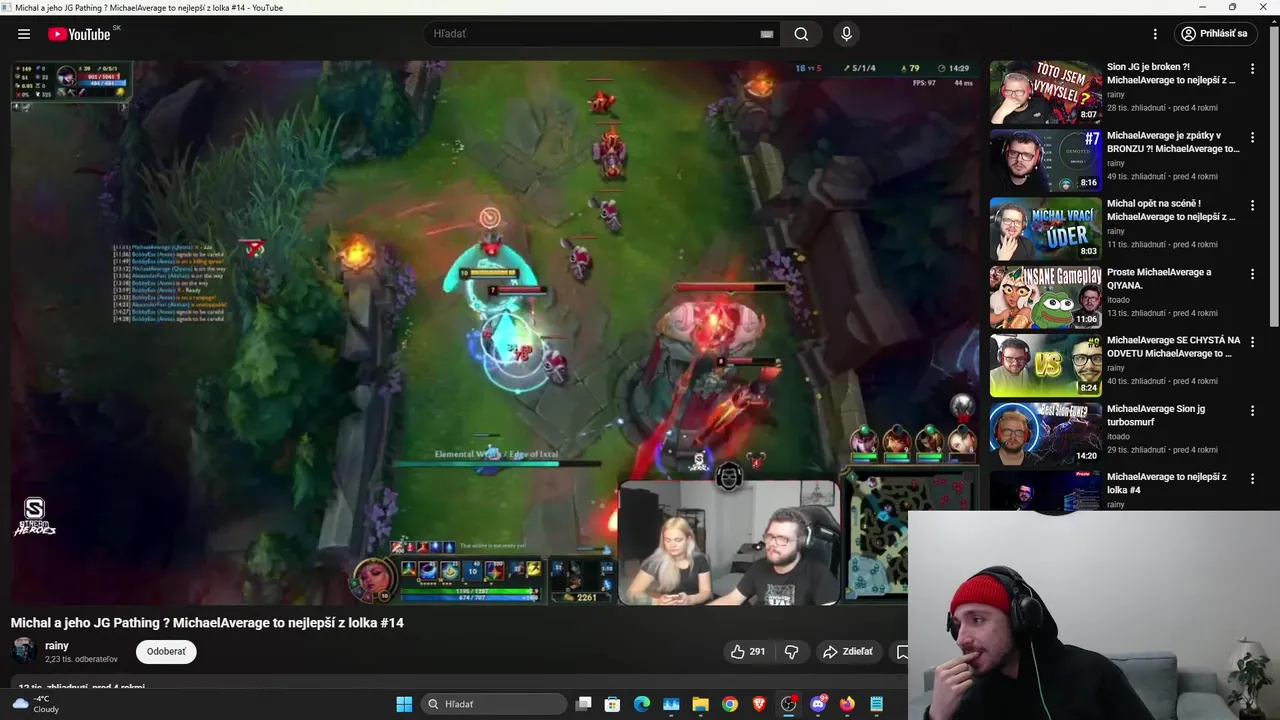Open 'MichaelAverage Sion jg turbosmurf' title
Viewport: 1280px width, 720px height.
pyautogui.click(x=1155, y=415)
